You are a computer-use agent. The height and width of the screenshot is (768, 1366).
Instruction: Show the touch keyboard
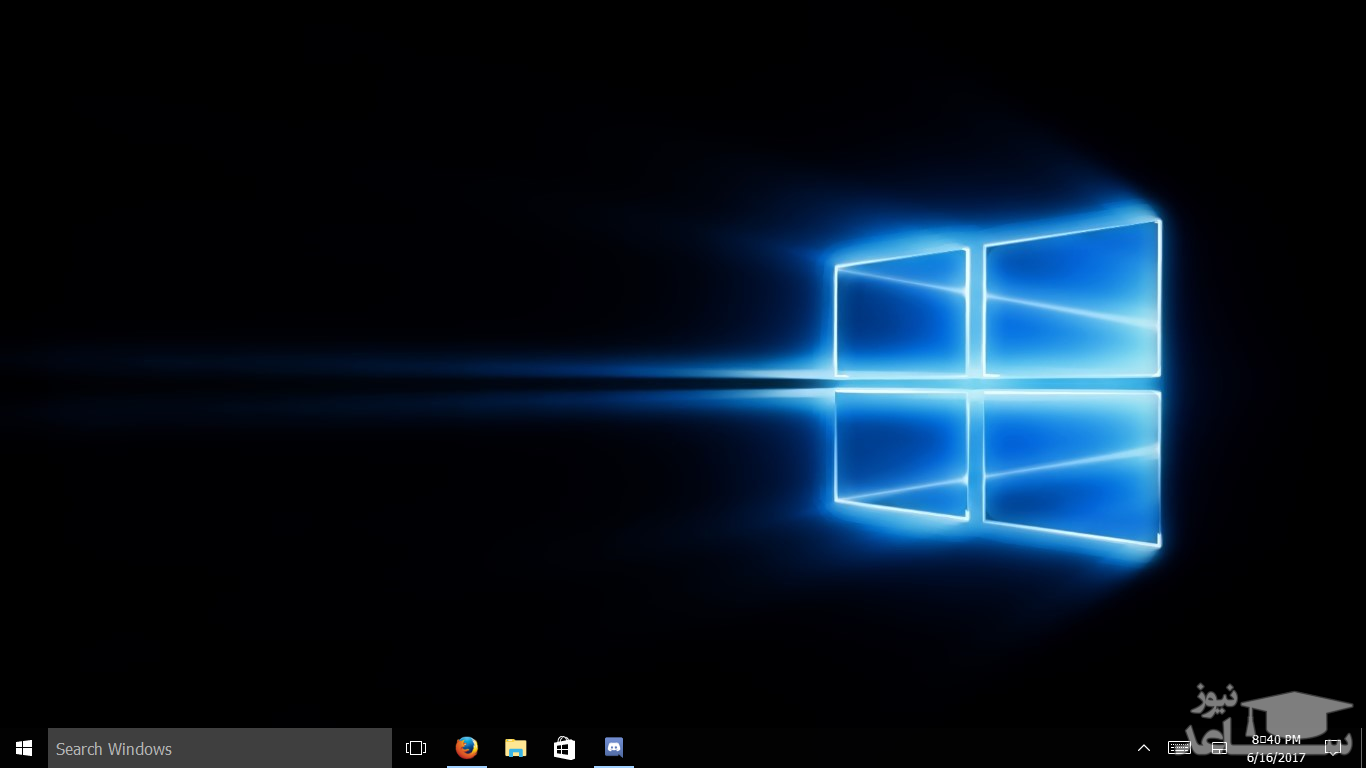click(x=1179, y=748)
